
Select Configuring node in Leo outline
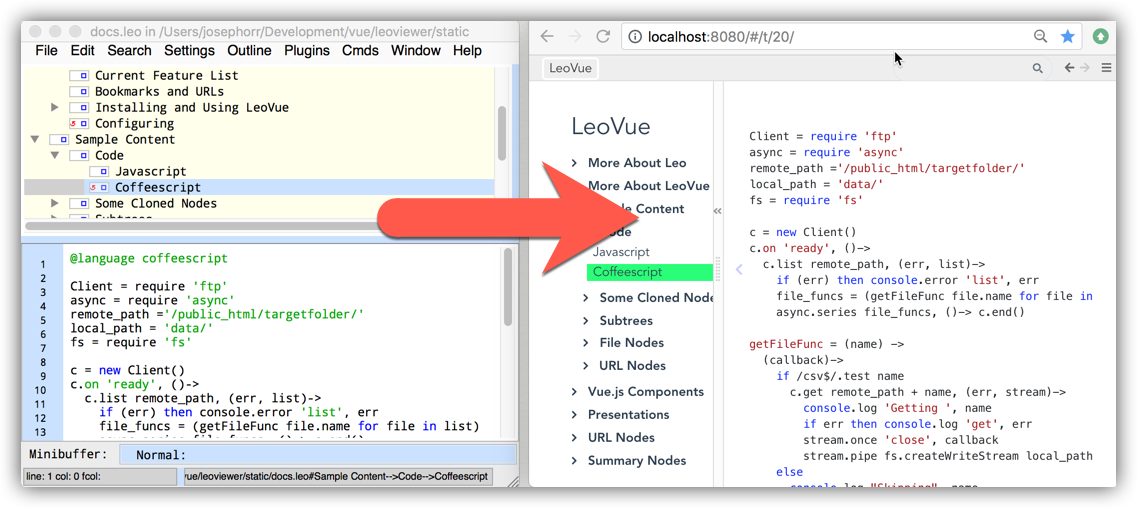pyautogui.click(x=134, y=123)
